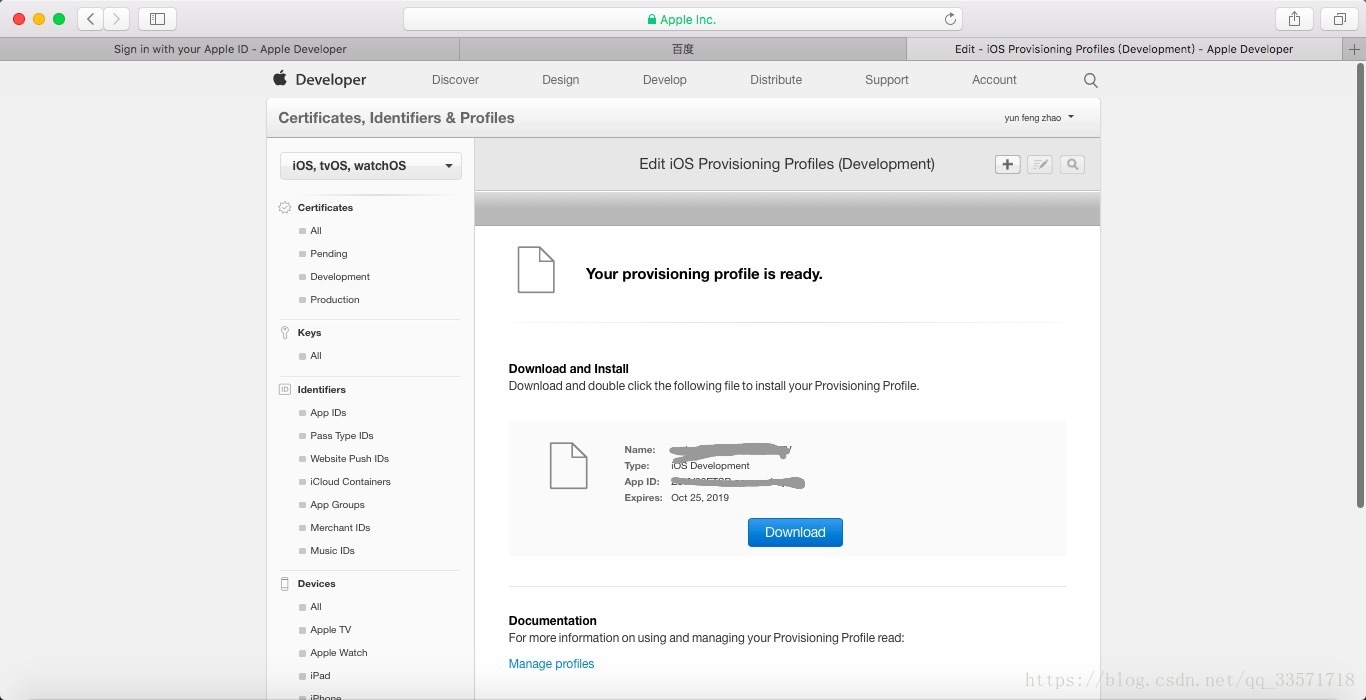This screenshot has height=700, width=1366.
Task: Open the yun feng zhao account menu
Action: point(1039,118)
